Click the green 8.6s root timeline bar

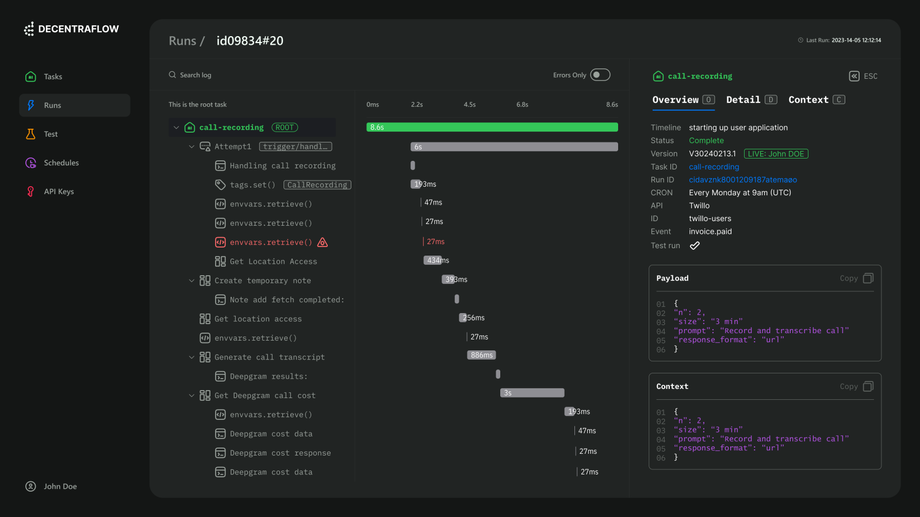click(492, 127)
